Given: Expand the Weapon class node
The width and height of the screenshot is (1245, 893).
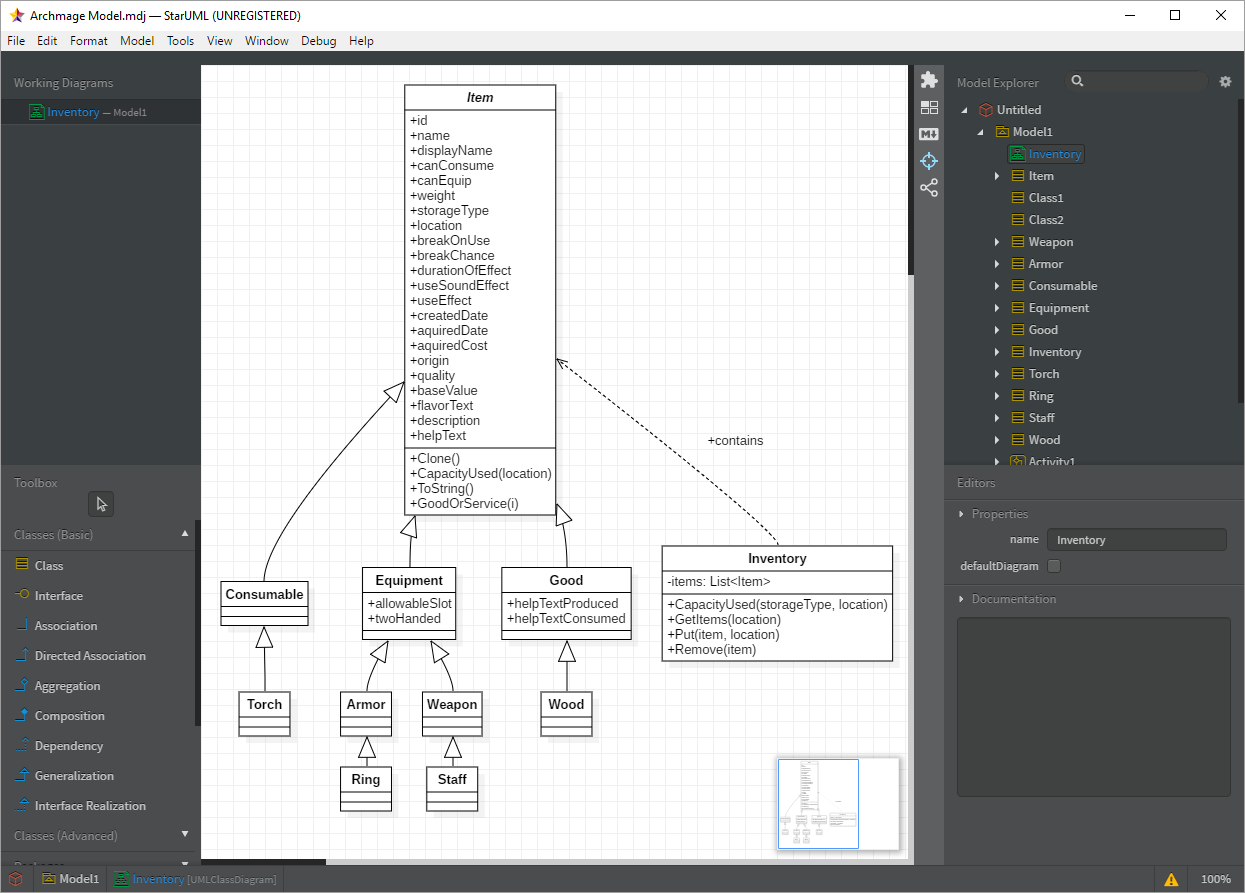Looking at the screenshot, I should (997, 242).
